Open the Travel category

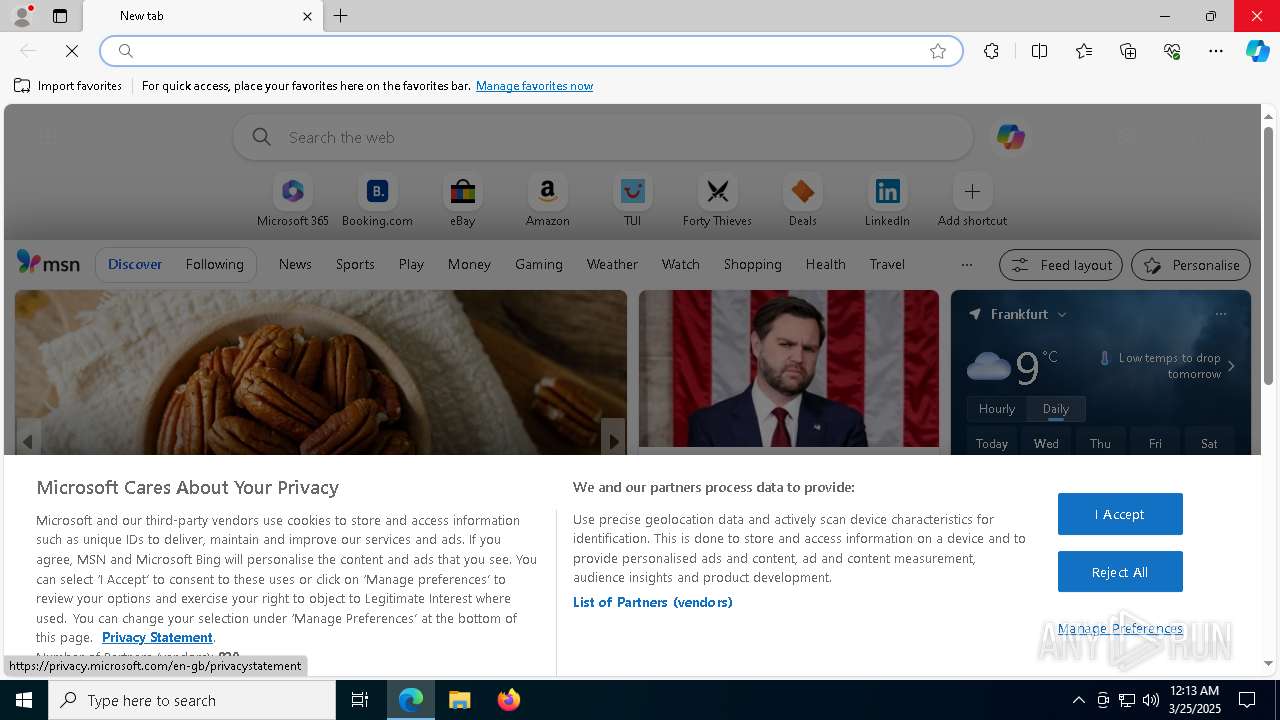tap(887, 264)
